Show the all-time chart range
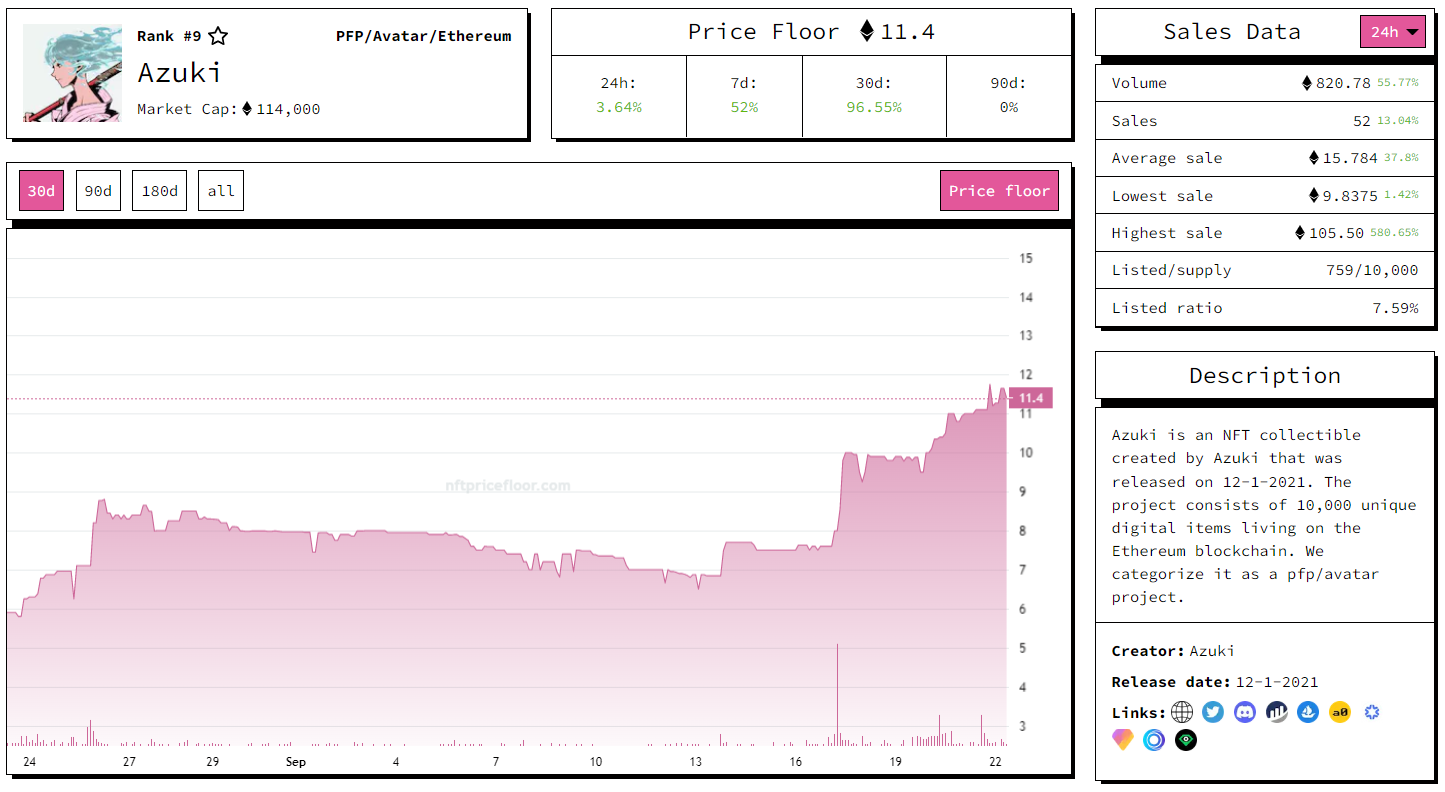Viewport: 1445px width, 792px height. [x=221, y=191]
